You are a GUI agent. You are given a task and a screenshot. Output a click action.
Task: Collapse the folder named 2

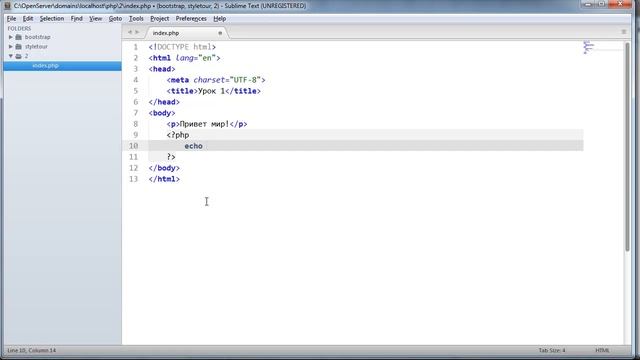[11, 56]
